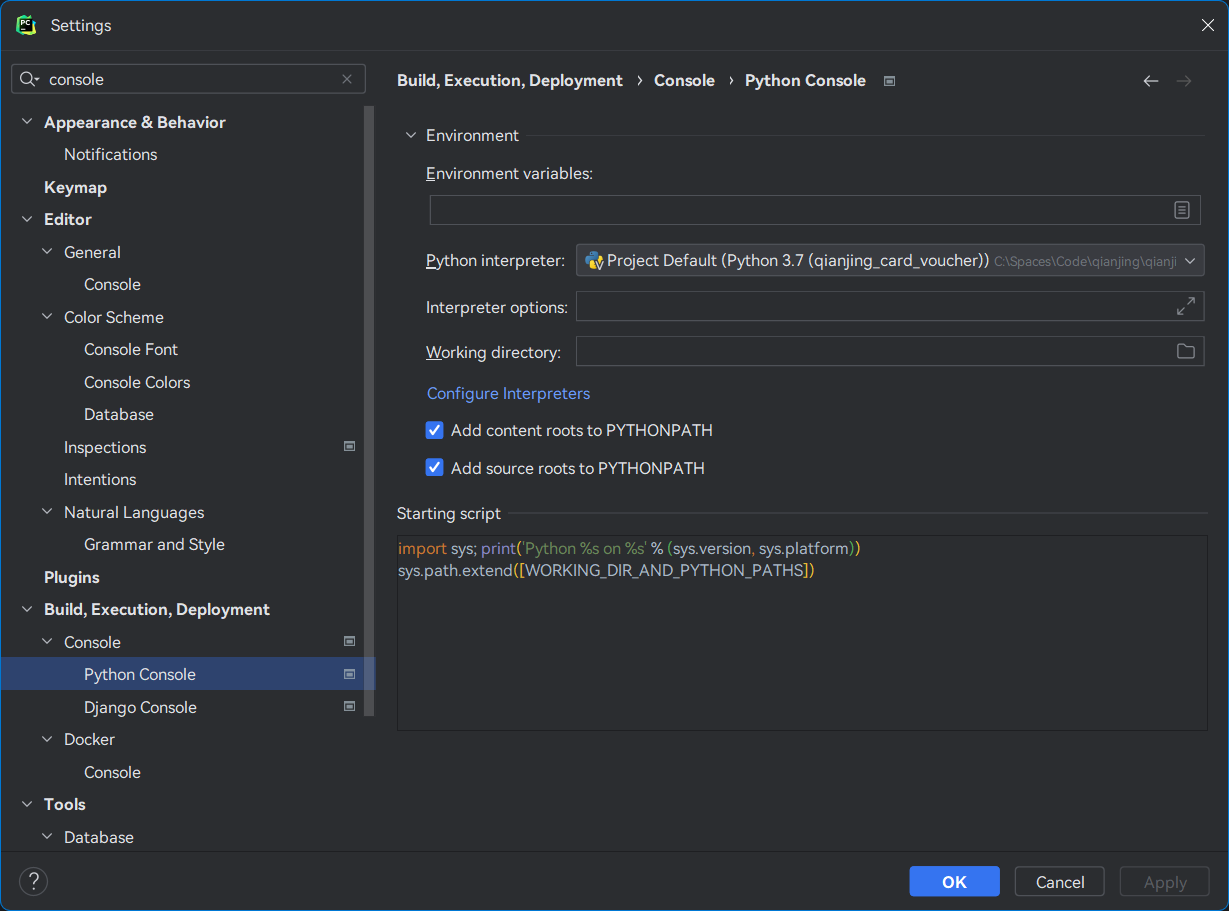Select Database under Color Scheme

[x=119, y=414]
